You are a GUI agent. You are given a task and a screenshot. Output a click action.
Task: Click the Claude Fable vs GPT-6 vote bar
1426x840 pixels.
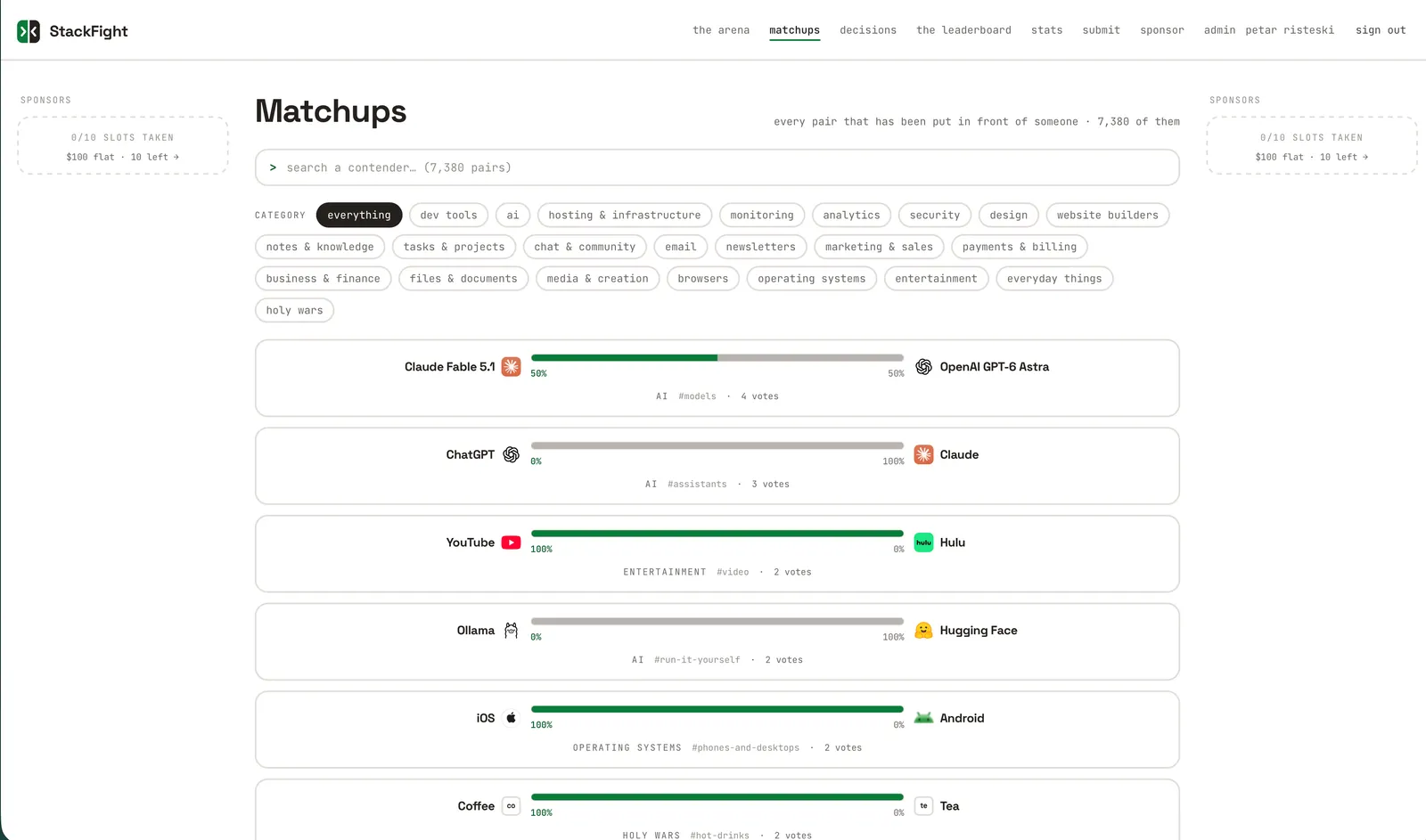coord(717,357)
